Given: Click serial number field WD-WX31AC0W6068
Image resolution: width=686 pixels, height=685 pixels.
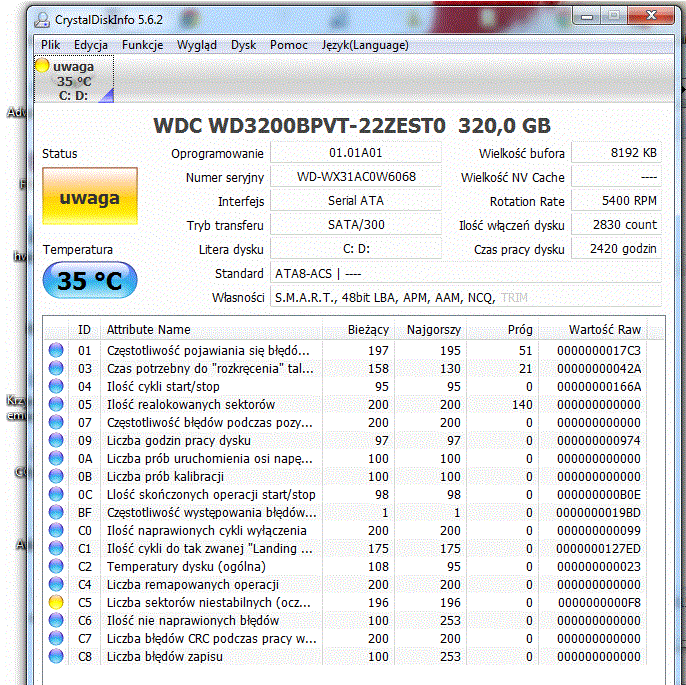Looking at the screenshot, I should [x=356, y=177].
